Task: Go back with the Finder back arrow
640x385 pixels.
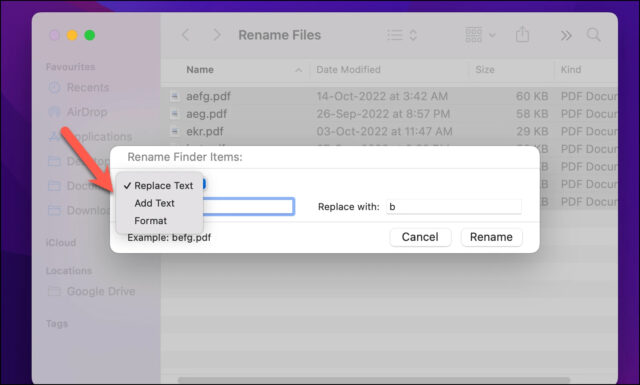Action: (186, 35)
